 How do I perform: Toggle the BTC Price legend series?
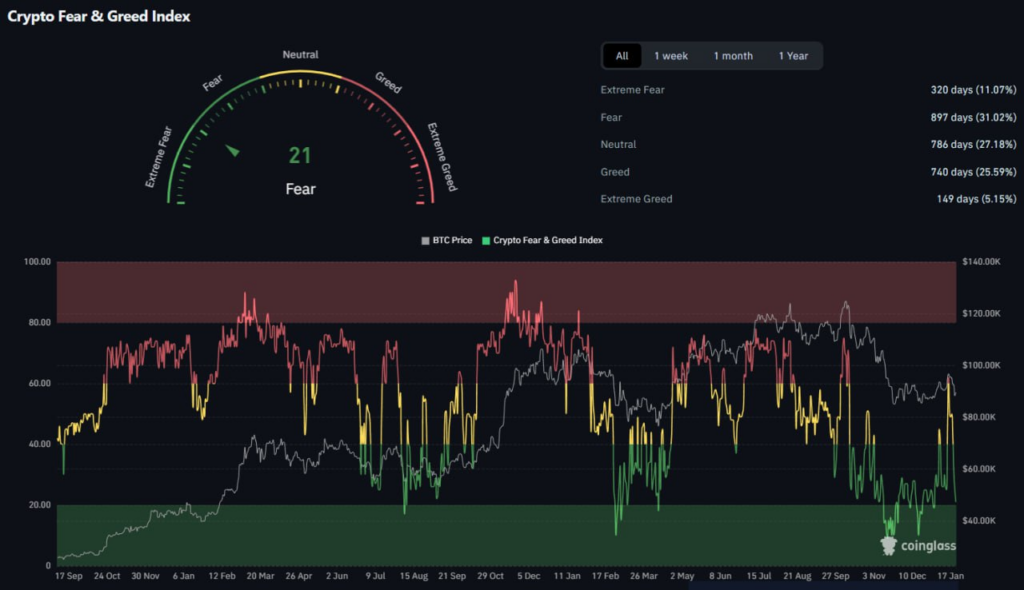point(447,240)
